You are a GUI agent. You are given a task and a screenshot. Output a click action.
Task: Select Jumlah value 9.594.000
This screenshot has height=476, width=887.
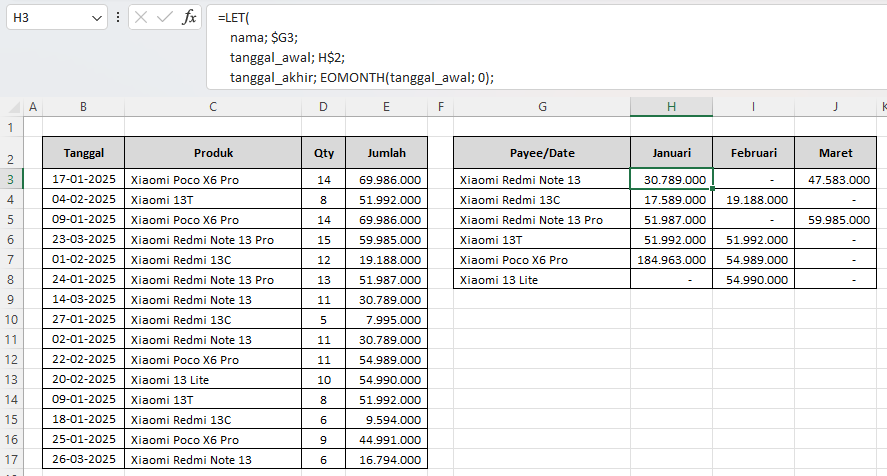(386, 419)
